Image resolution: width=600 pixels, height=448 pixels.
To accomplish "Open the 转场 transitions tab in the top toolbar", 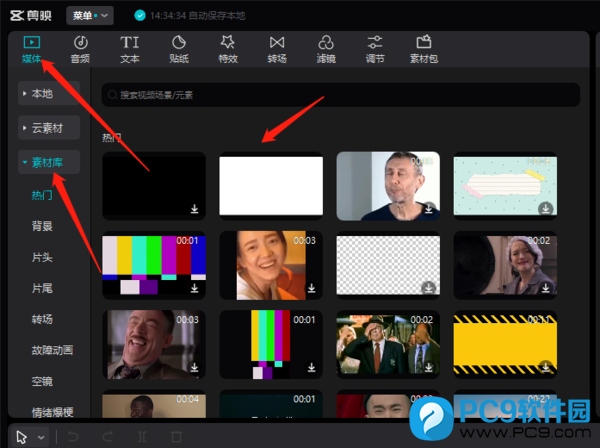I will click(x=277, y=49).
